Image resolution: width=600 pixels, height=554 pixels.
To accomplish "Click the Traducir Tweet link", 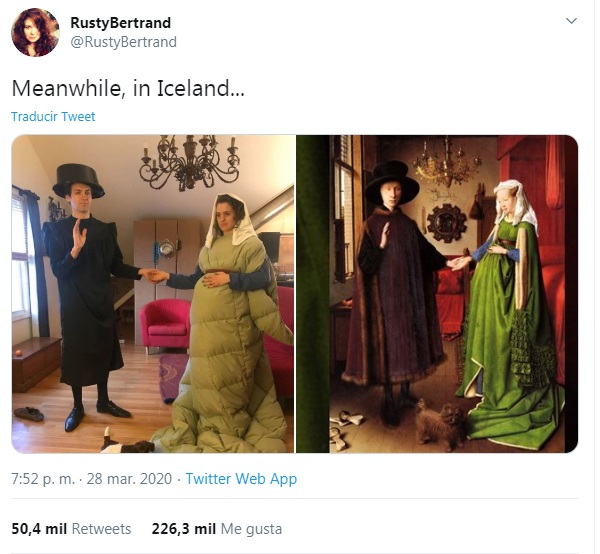I will point(53,116).
